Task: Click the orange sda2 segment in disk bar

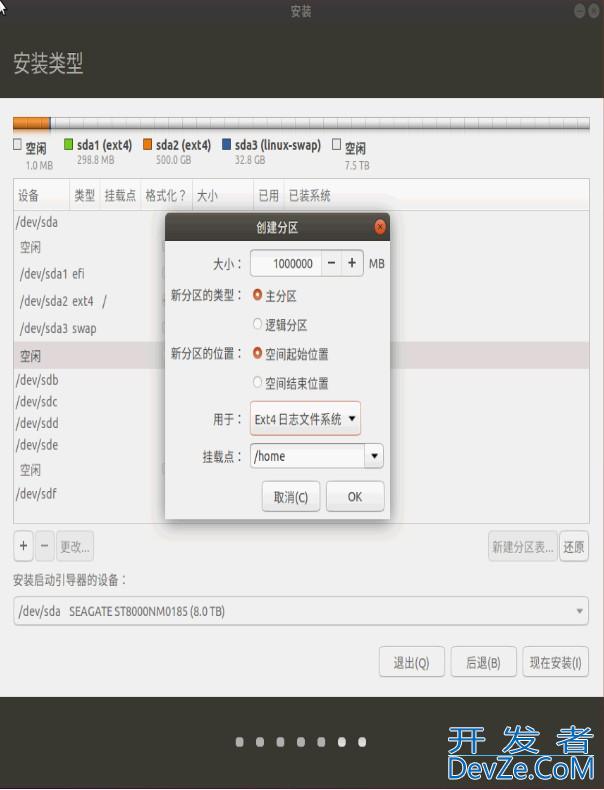Action: coord(32,123)
